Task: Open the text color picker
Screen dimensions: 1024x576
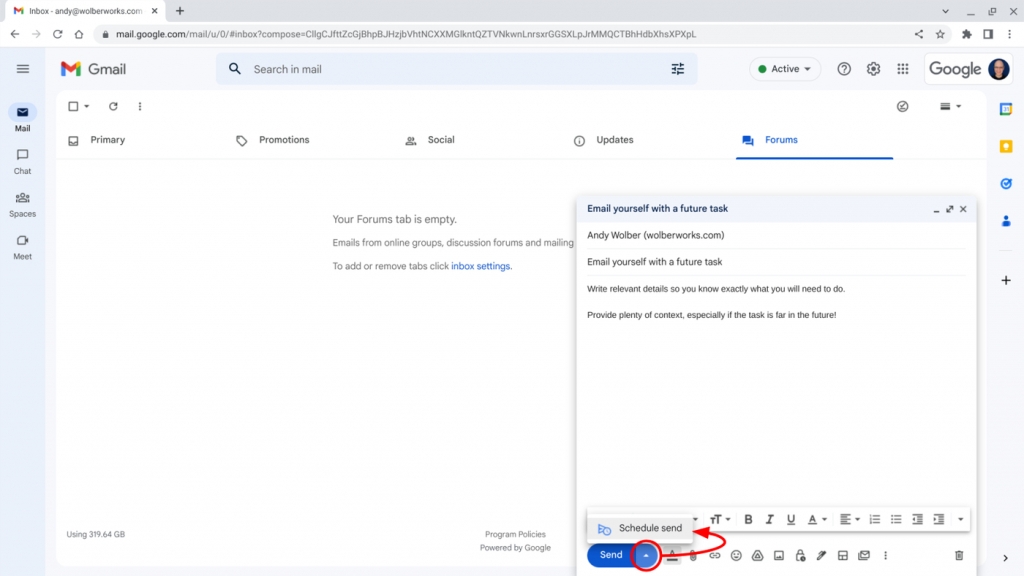Action: (x=816, y=519)
